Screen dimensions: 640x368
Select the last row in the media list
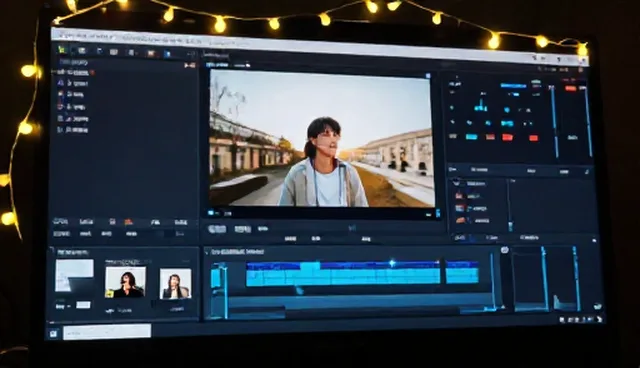(x=73, y=130)
